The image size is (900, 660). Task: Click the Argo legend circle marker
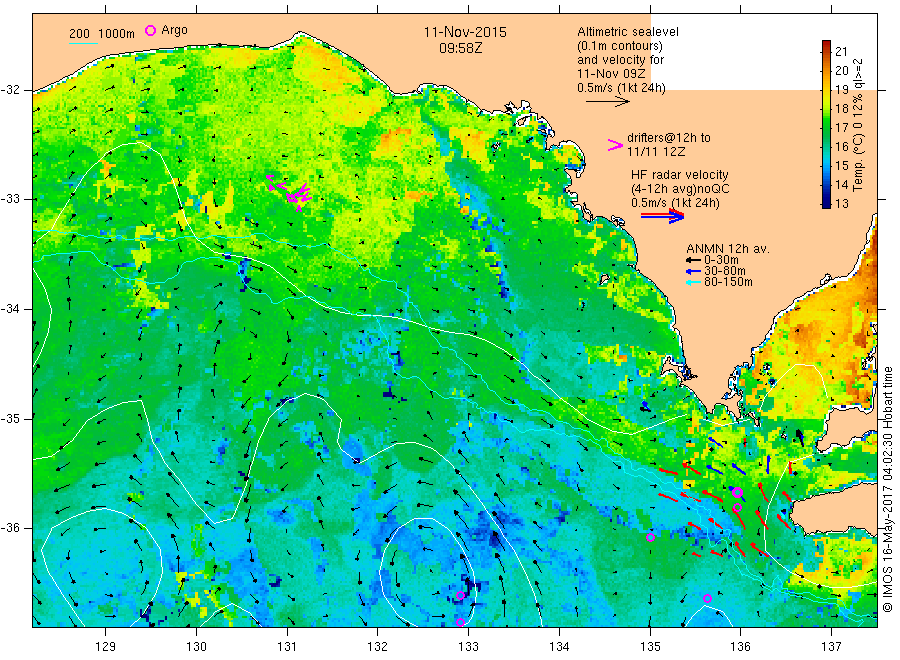pos(150,30)
